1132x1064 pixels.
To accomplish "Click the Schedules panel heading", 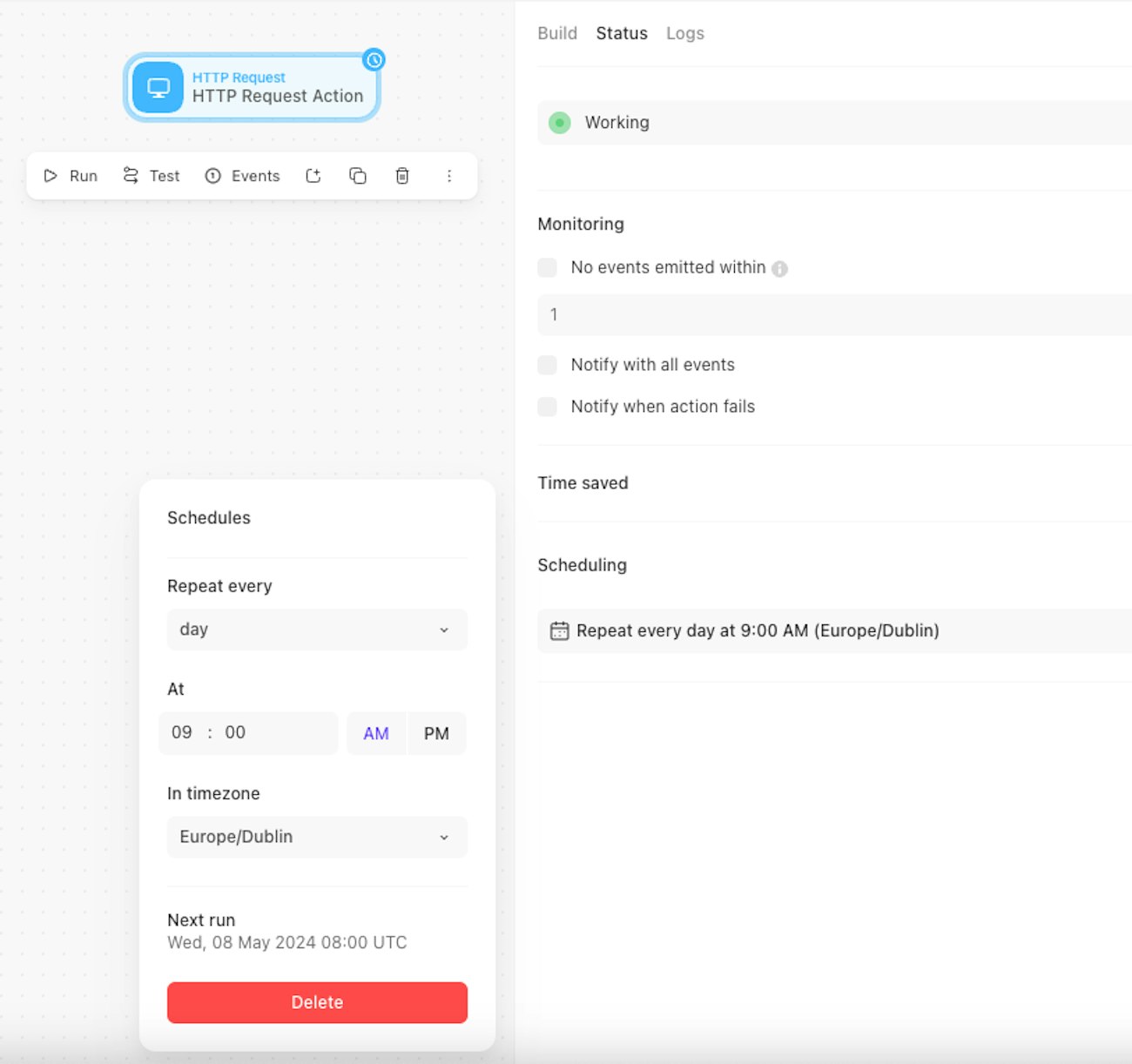I will coord(209,518).
